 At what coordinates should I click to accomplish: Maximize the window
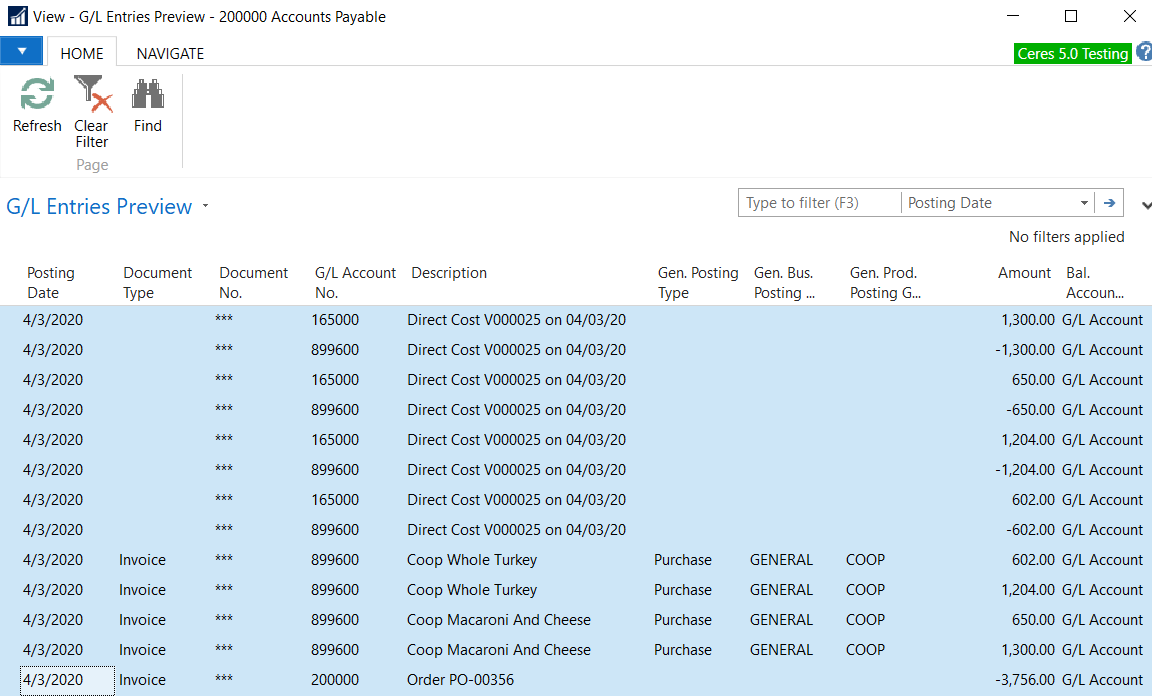point(1071,17)
